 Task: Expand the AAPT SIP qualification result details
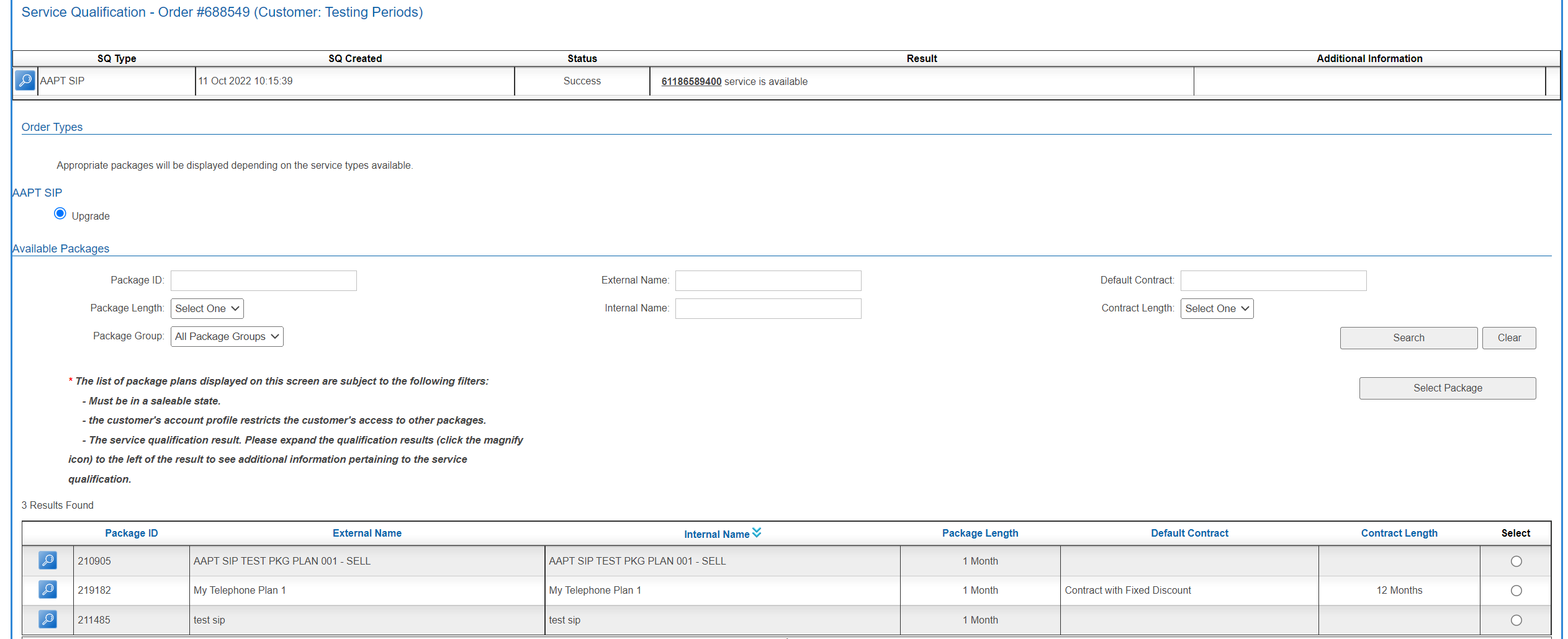pyautogui.click(x=25, y=81)
